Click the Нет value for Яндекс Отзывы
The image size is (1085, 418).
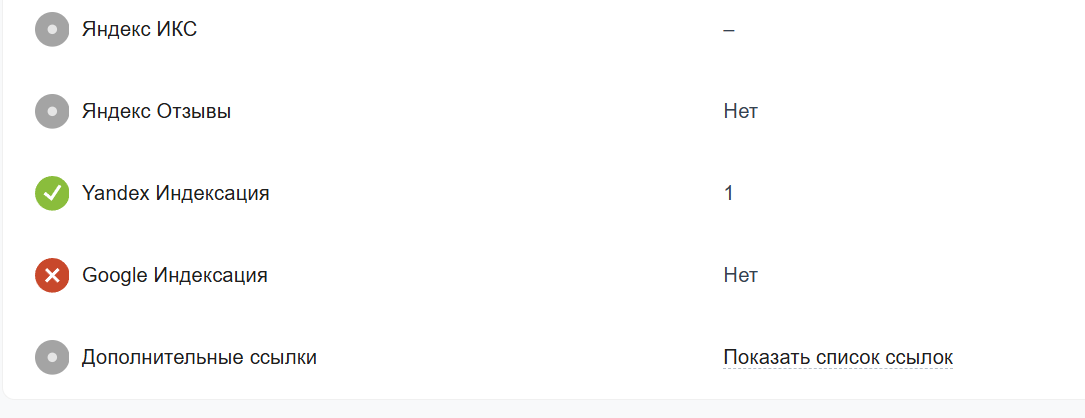(740, 111)
